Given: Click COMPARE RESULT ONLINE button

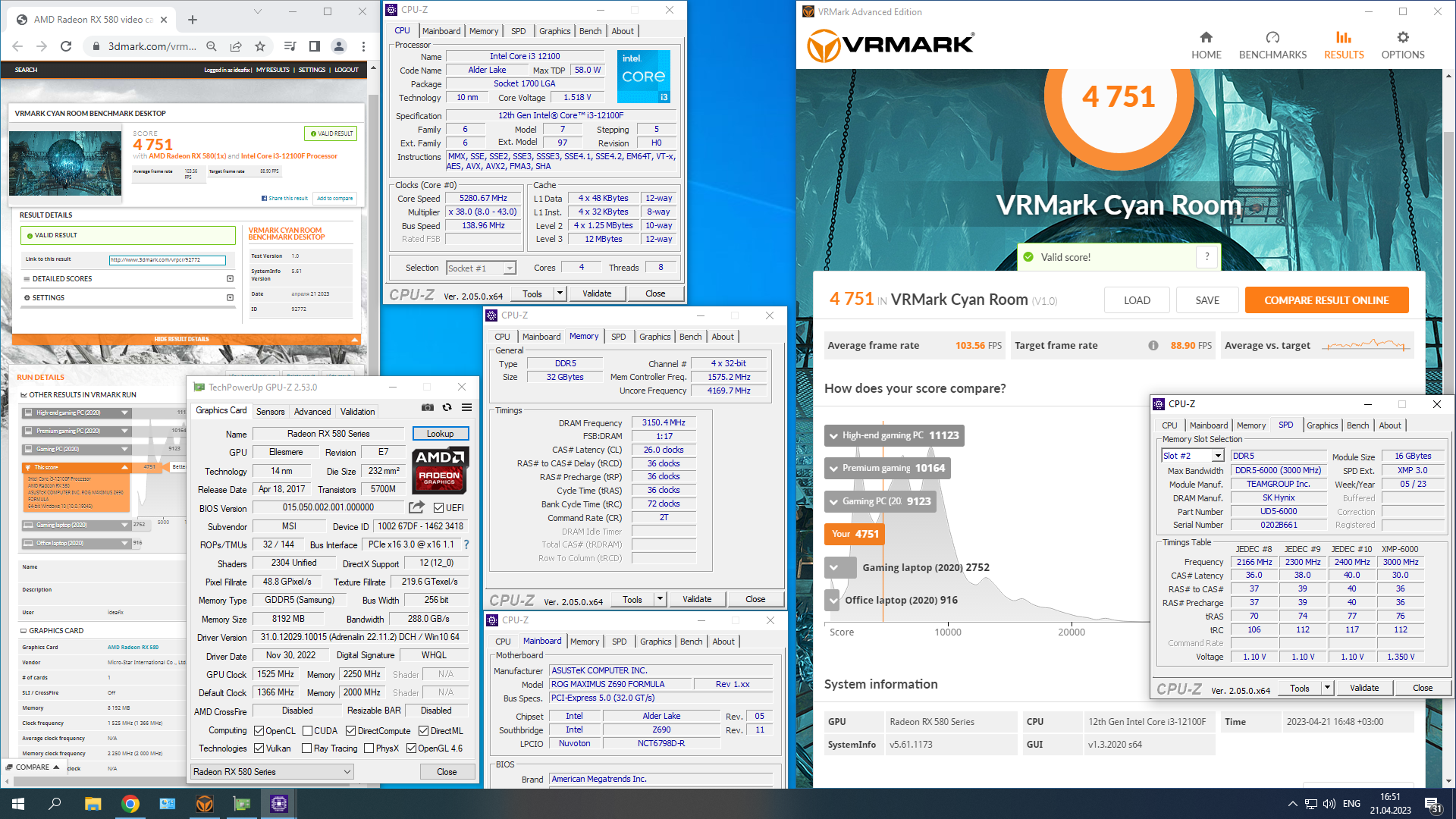Looking at the screenshot, I should [x=1326, y=300].
